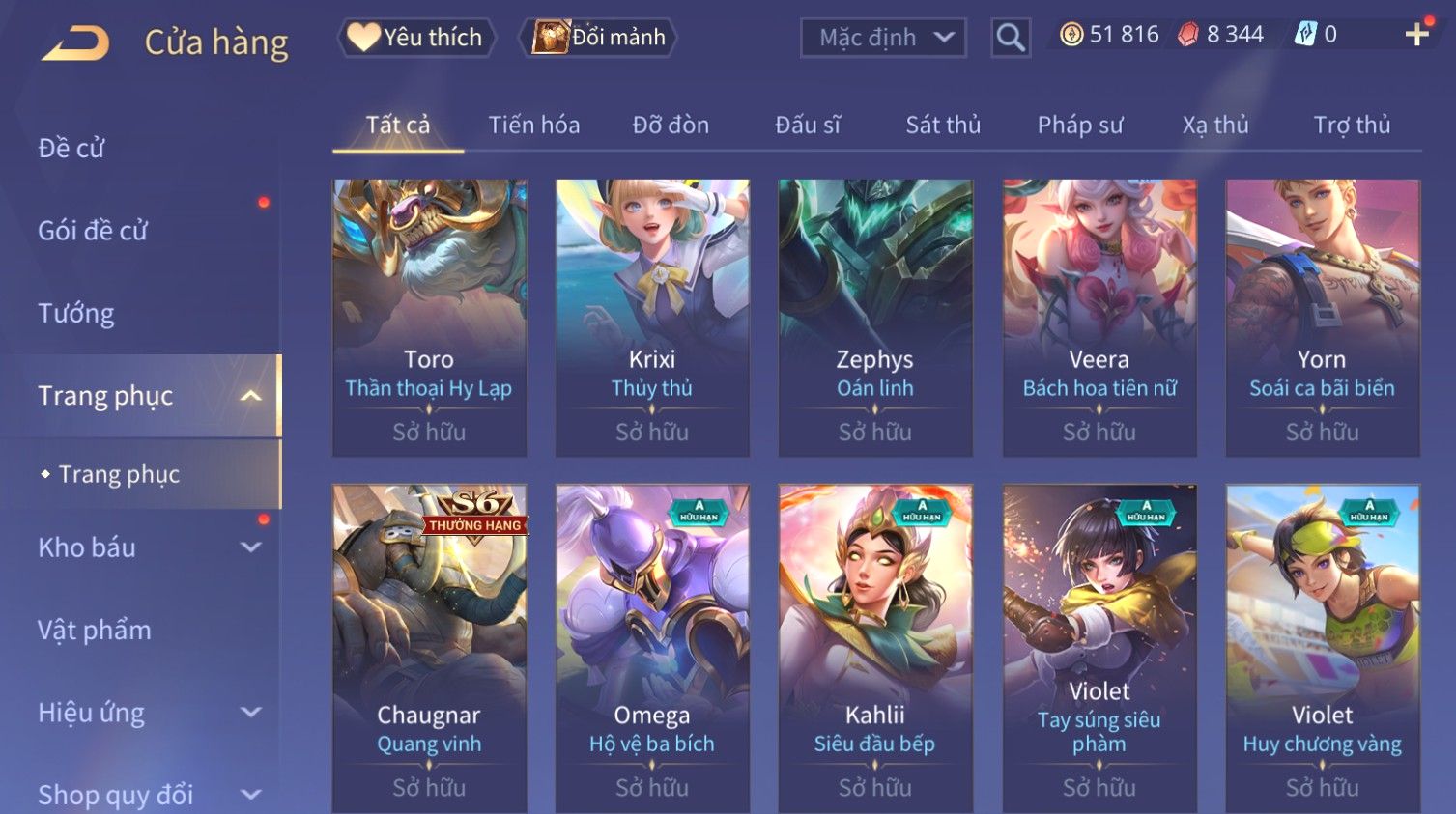The image size is (1456, 814).
Task: Open Yêu thích heart favorites
Action: click(416, 38)
